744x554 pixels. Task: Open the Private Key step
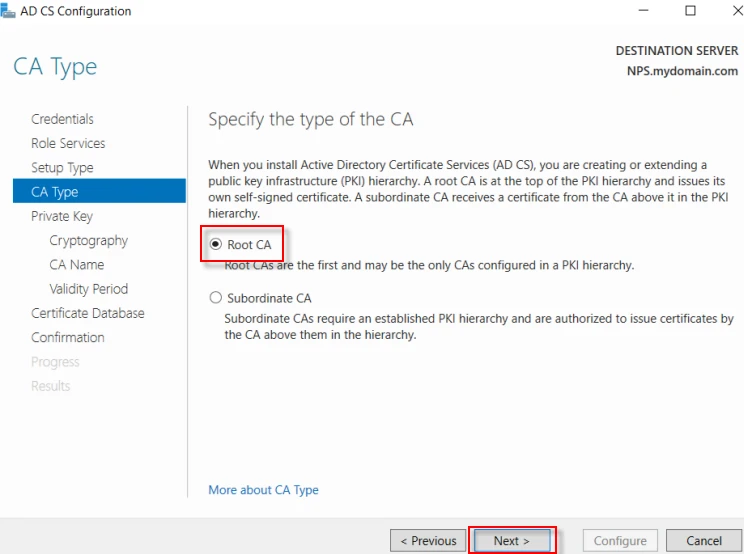[62, 216]
